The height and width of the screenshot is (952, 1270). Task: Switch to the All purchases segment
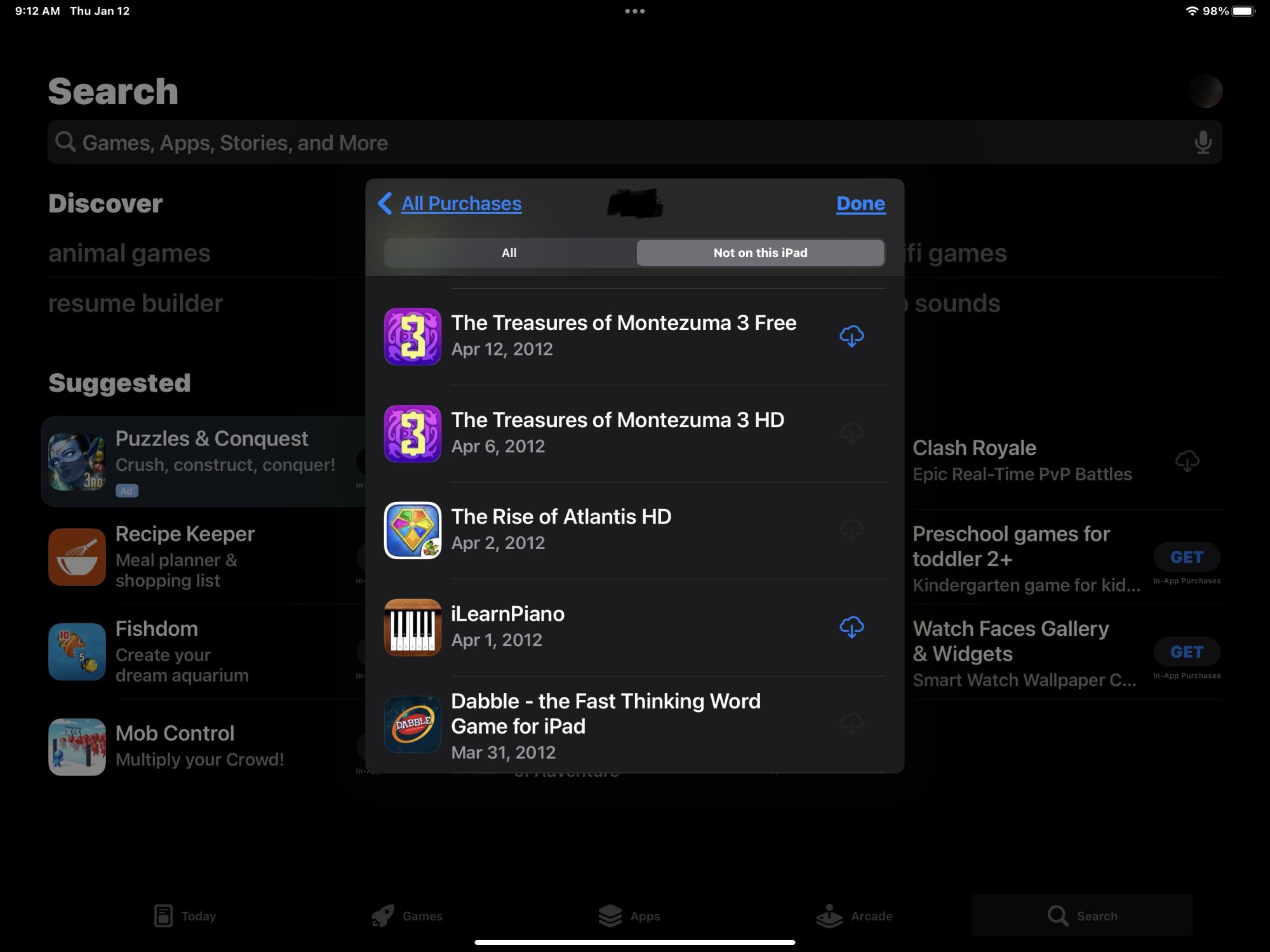[x=509, y=253]
